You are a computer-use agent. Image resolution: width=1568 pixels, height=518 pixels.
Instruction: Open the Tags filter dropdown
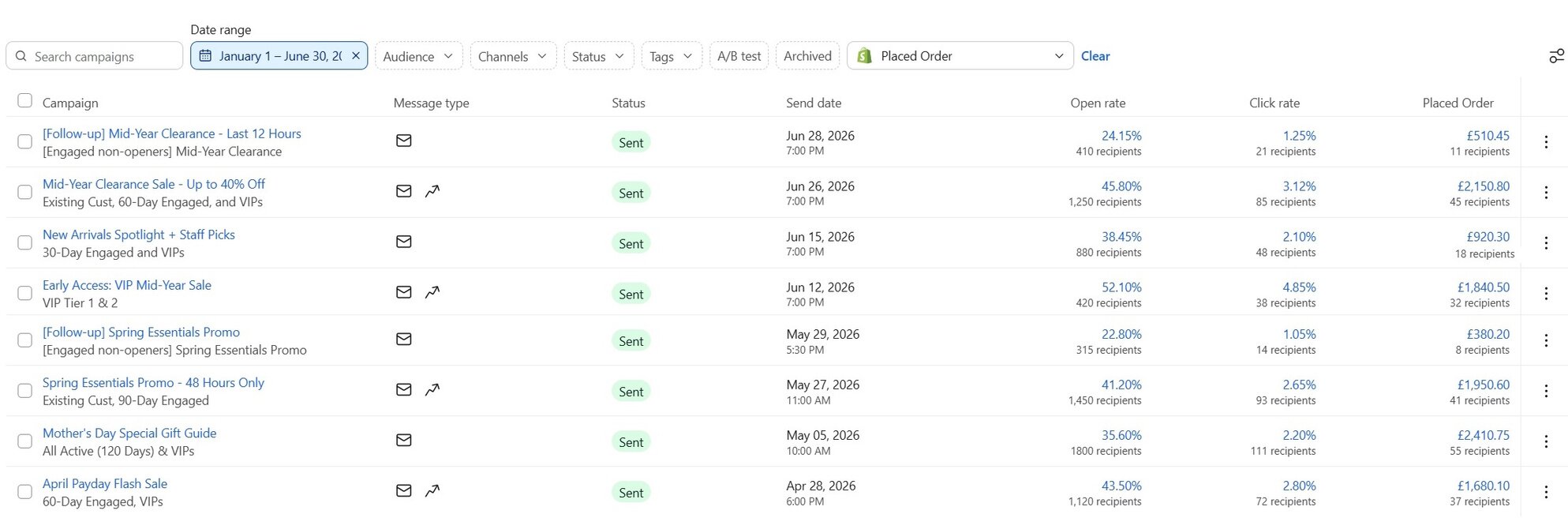672,55
